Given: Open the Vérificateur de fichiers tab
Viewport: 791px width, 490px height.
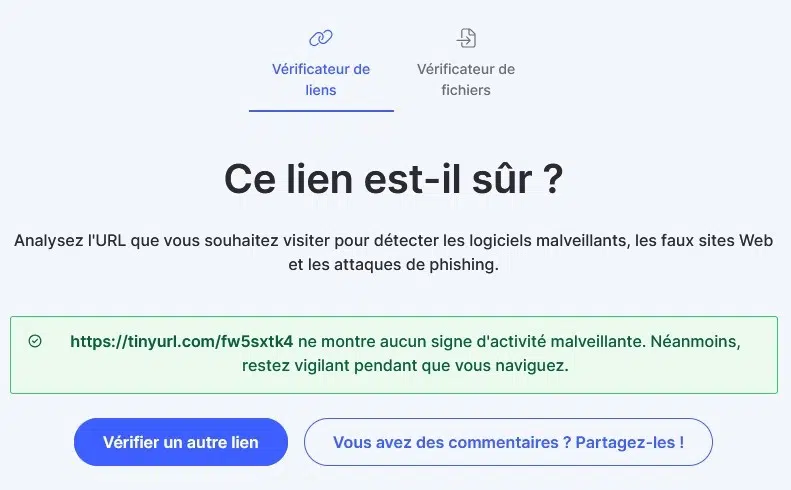Looking at the screenshot, I should tap(466, 79).
